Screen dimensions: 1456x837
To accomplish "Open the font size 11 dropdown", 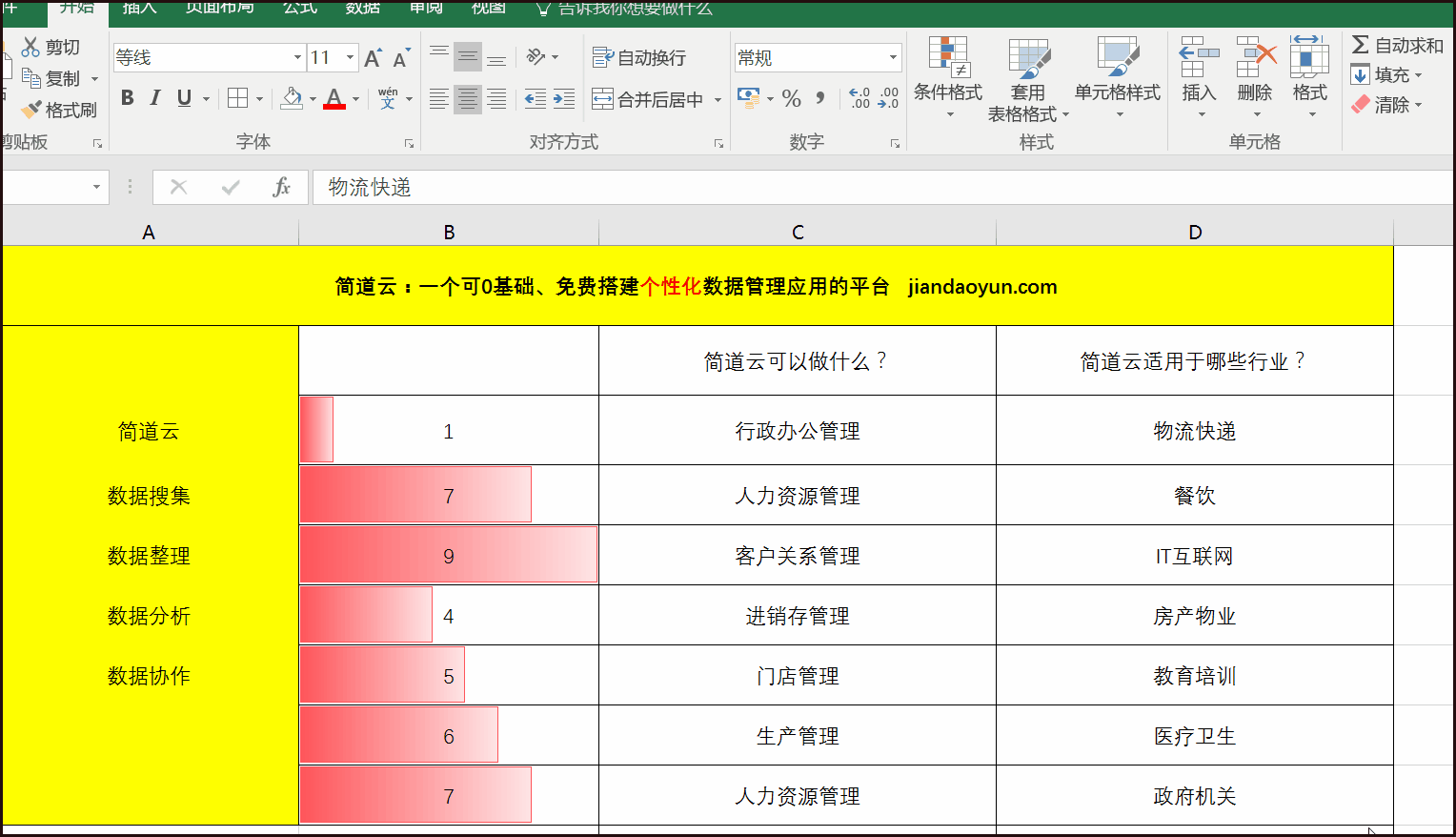I will [350, 57].
